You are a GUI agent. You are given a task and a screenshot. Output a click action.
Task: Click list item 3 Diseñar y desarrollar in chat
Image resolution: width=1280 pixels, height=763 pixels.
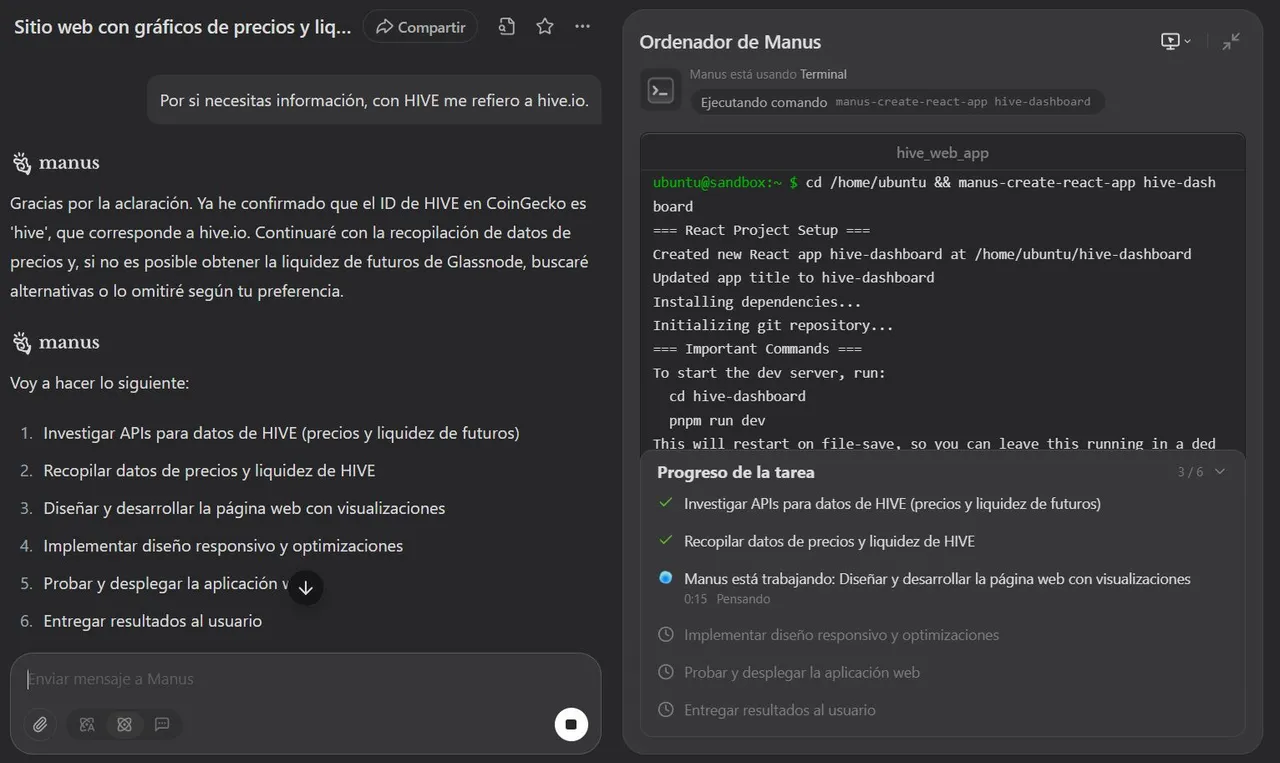[x=244, y=508]
